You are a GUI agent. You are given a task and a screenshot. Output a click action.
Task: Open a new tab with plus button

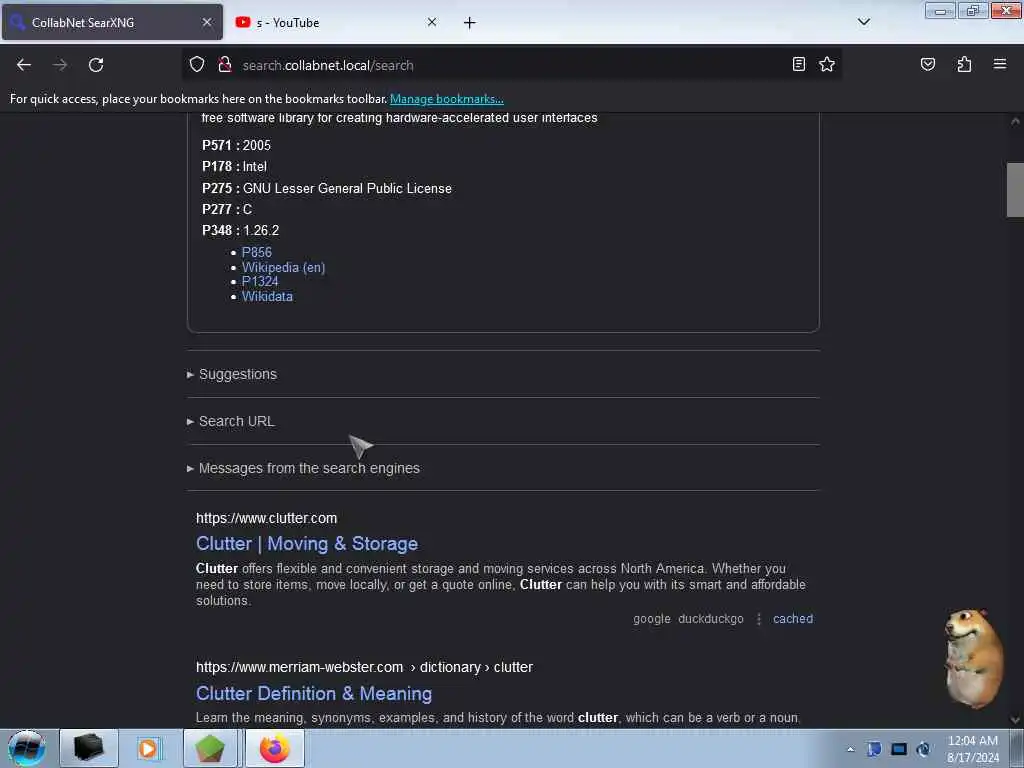pos(470,23)
